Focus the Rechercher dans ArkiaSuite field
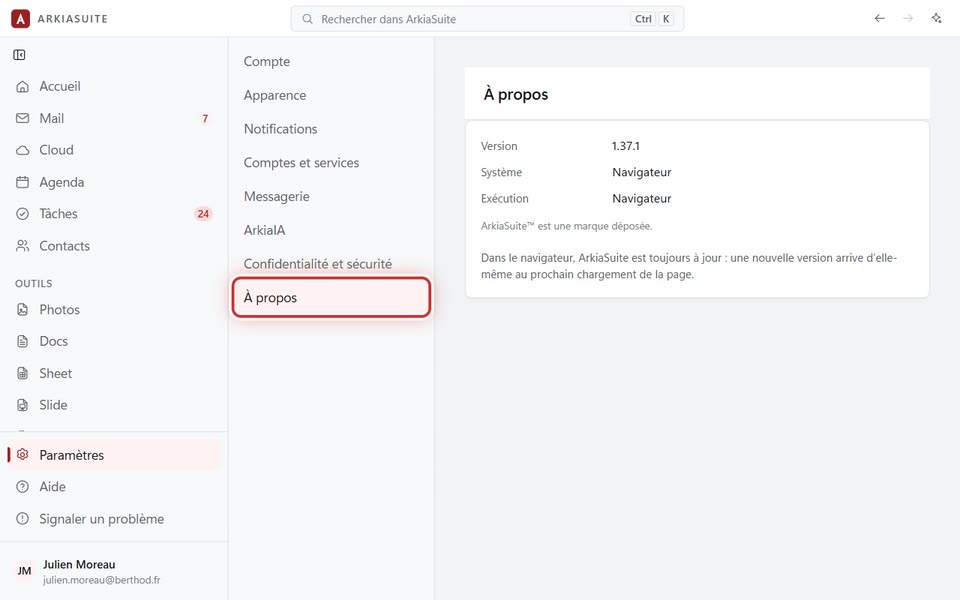This screenshot has height=600, width=960. (x=487, y=19)
